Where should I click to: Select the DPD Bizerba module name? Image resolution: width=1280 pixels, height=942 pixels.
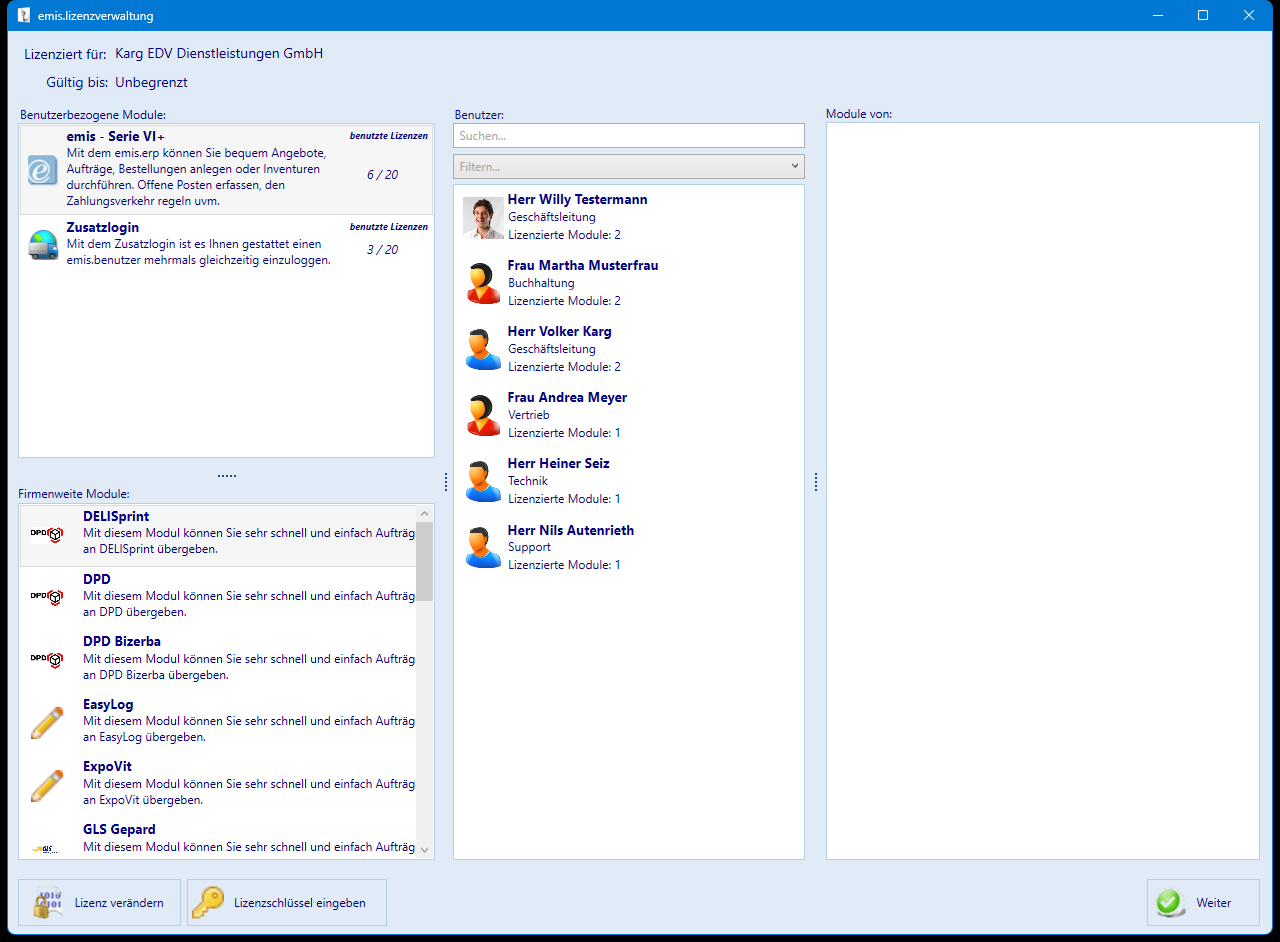(122, 642)
